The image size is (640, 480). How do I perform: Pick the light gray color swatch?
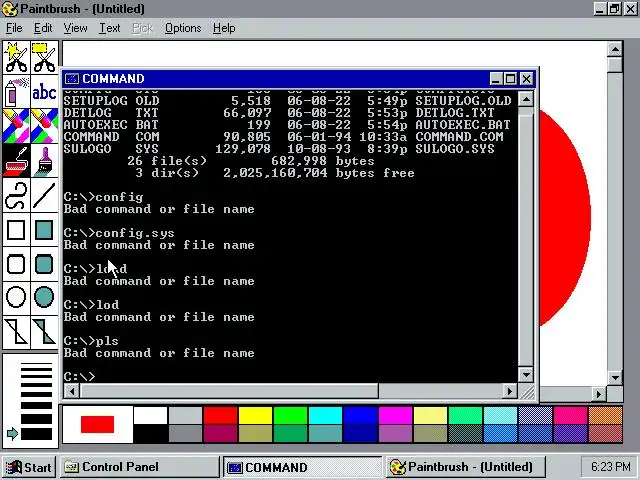click(x=185, y=416)
